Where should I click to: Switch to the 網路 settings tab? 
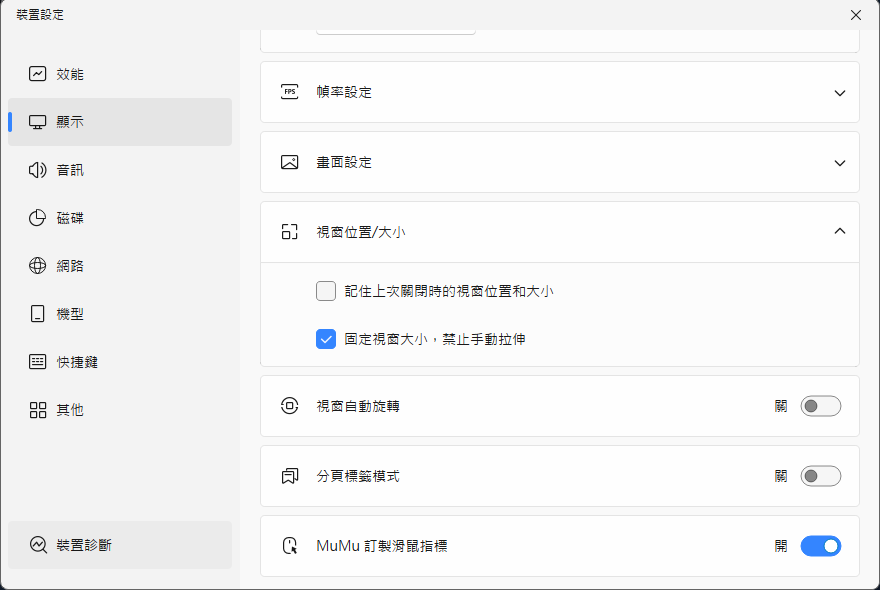click(x=120, y=266)
